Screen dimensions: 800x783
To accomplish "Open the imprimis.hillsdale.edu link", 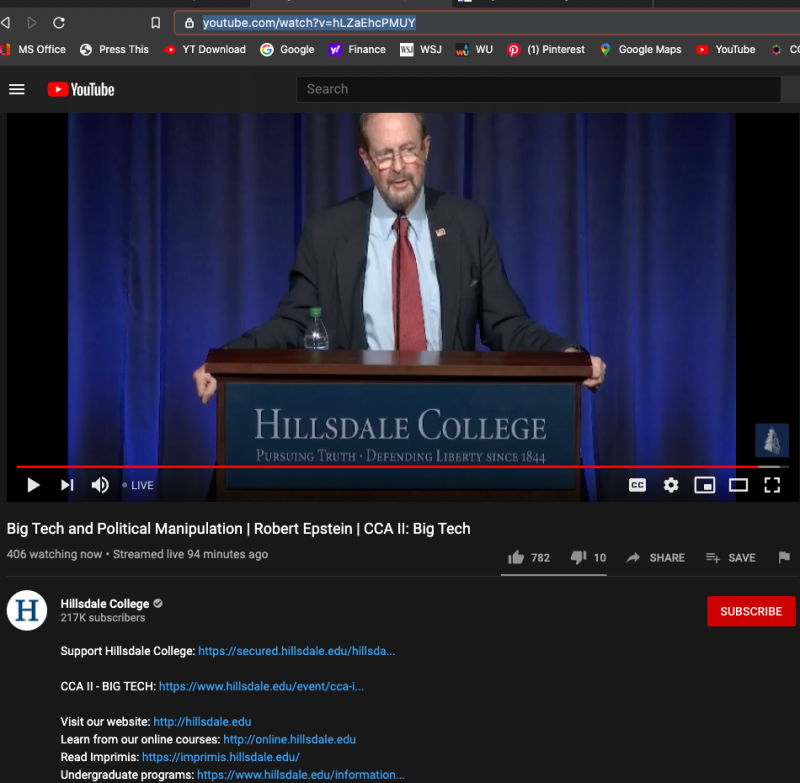I will pyautogui.click(x=220, y=757).
